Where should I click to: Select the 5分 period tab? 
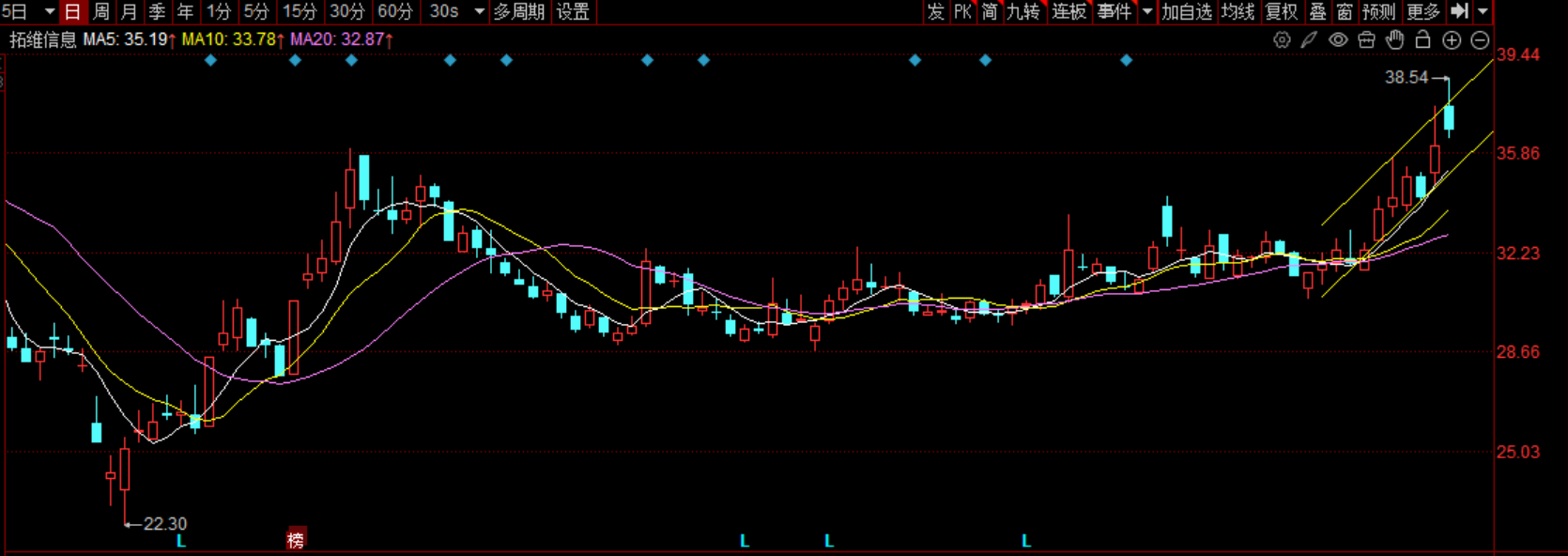pos(256,11)
